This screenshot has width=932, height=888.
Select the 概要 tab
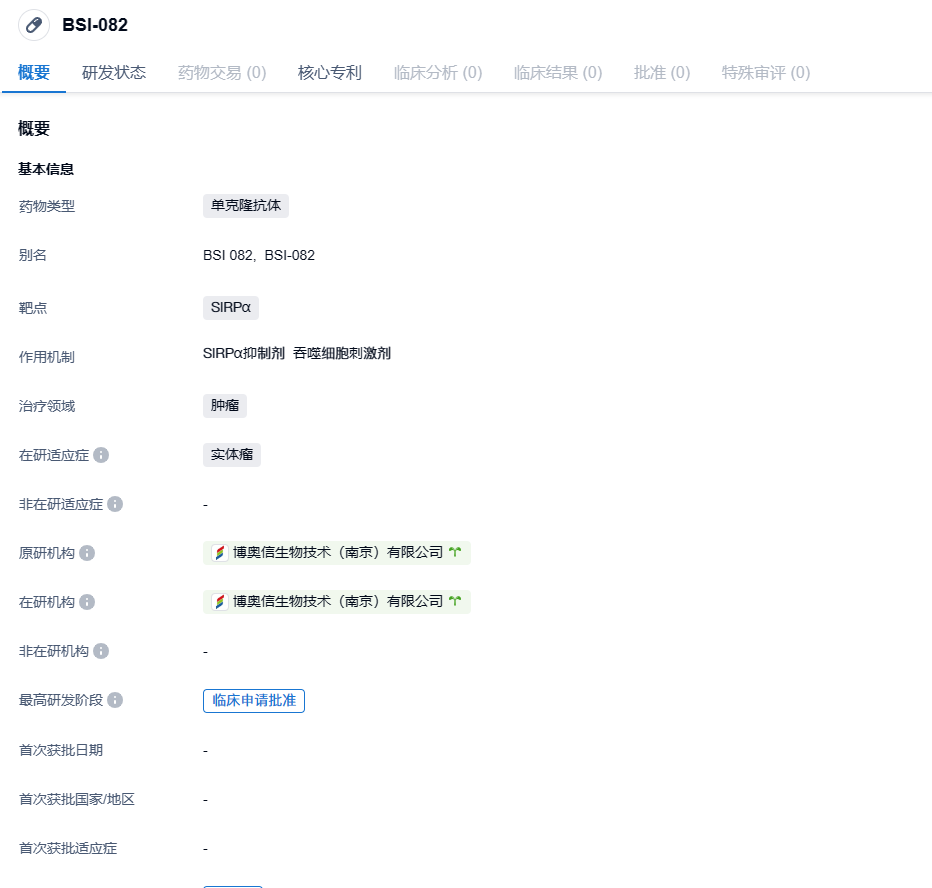tap(34, 72)
